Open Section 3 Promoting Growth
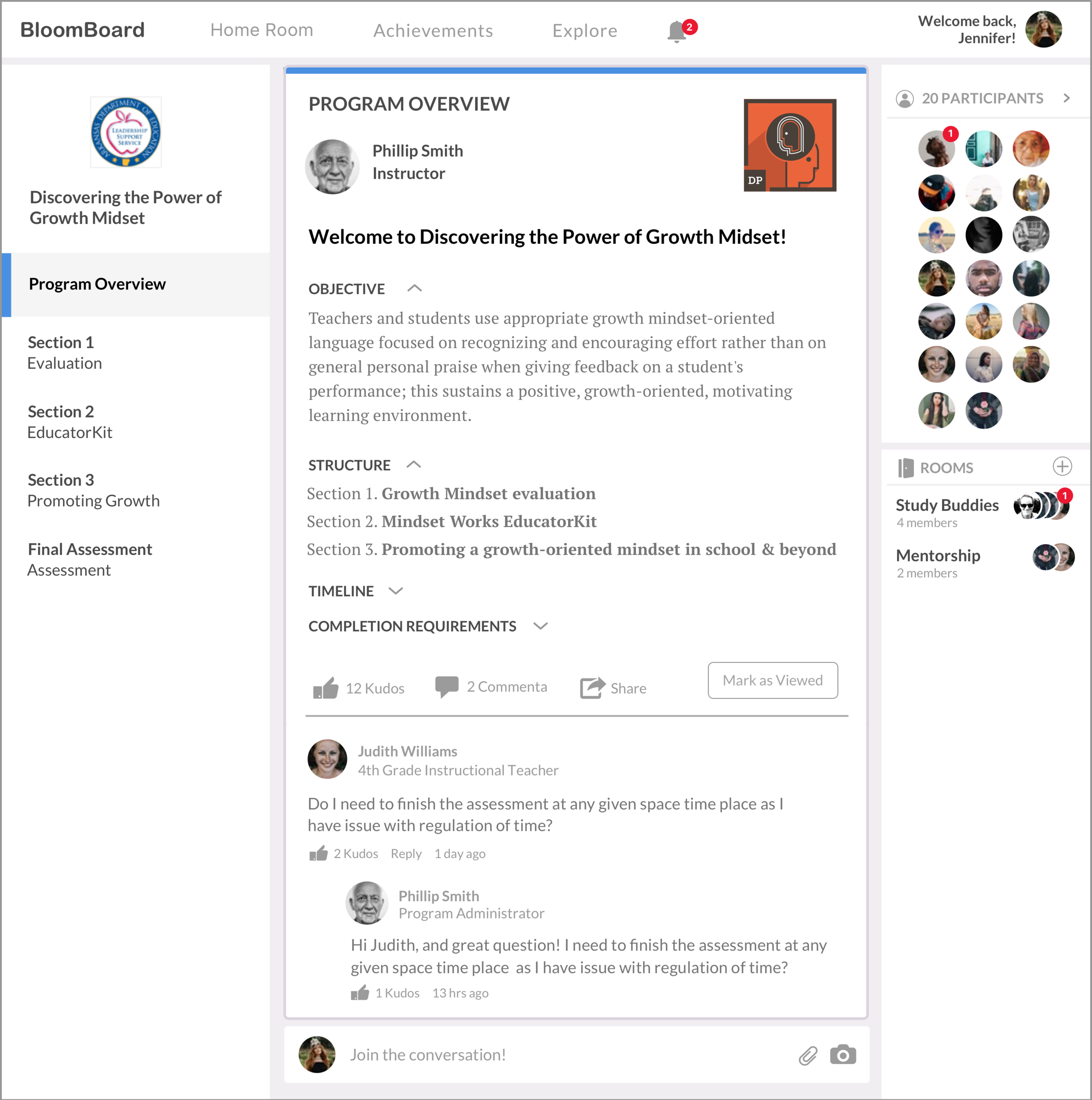 (x=93, y=490)
